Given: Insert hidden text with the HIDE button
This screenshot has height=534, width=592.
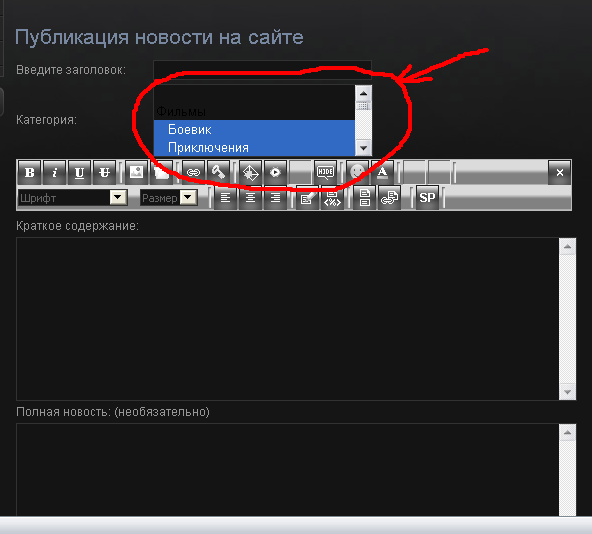Looking at the screenshot, I should click(325, 172).
